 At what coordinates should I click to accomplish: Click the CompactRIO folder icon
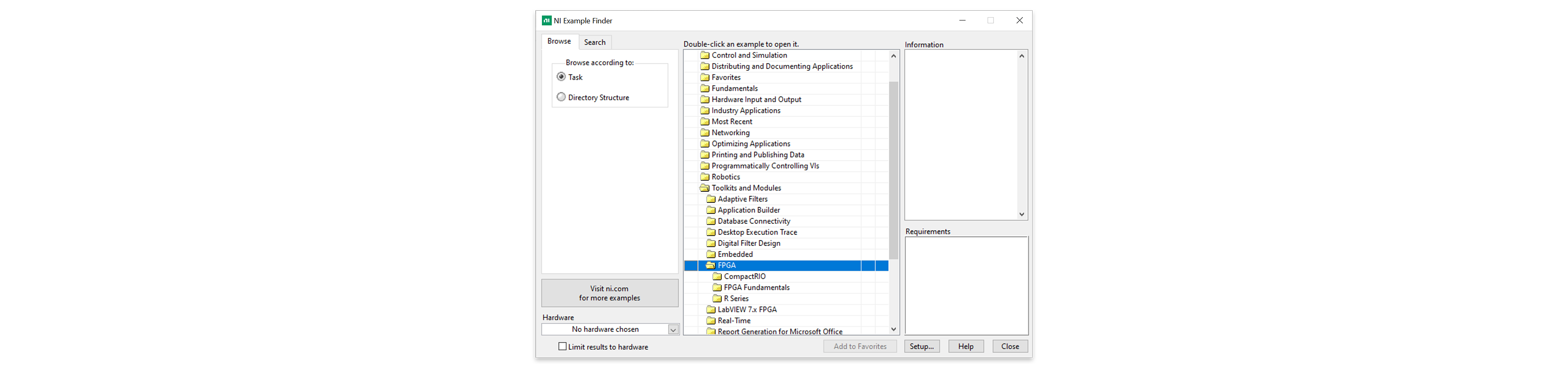pyautogui.click(x=717, y=276)
